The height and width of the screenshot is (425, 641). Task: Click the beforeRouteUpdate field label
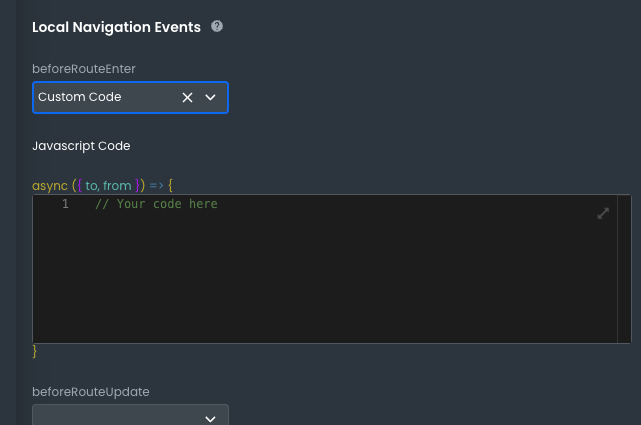pos(91,391)
